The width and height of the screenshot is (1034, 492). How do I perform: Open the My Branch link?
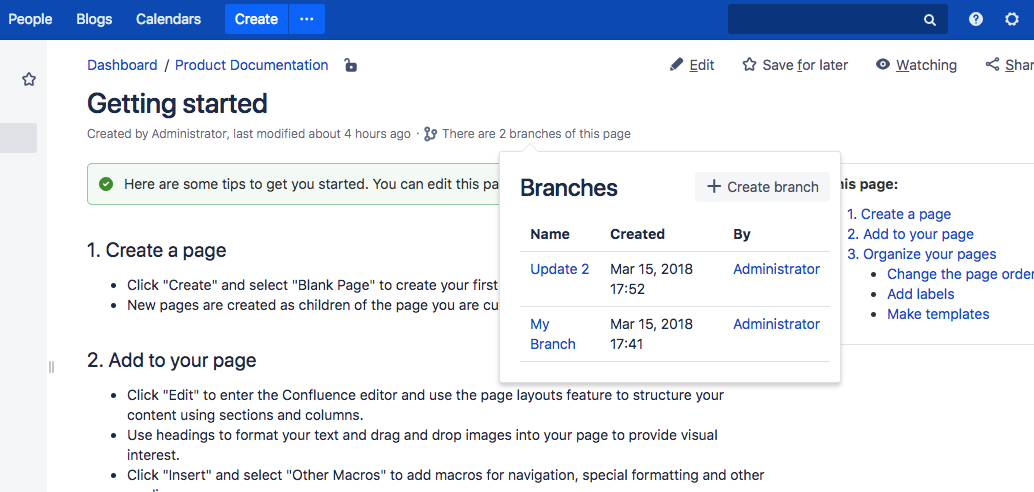[x=553, y=334]
